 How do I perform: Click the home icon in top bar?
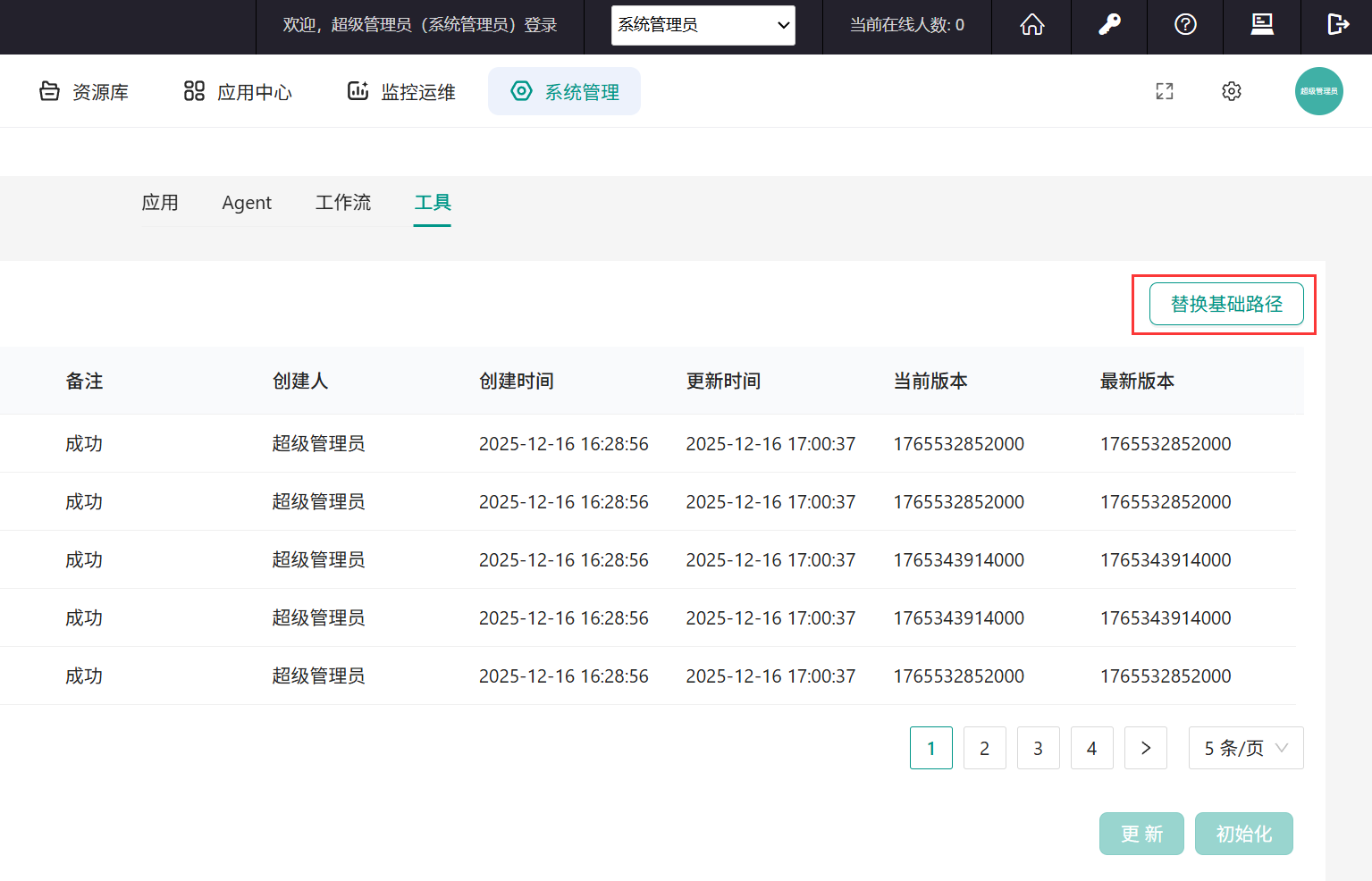[x=1031, y=25]
